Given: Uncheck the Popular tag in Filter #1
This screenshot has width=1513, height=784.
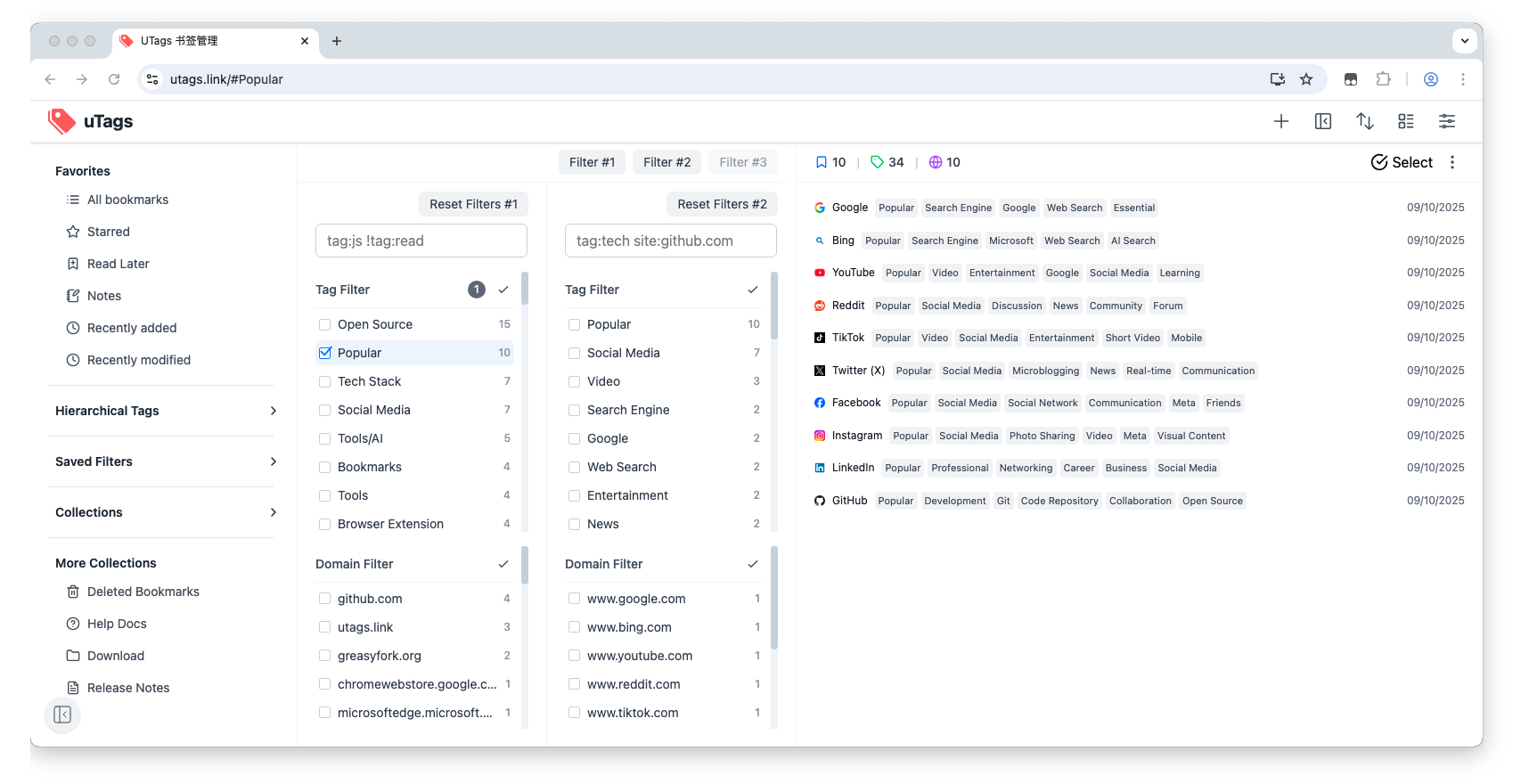Looking at the screenshot, I should click(325, 353).
